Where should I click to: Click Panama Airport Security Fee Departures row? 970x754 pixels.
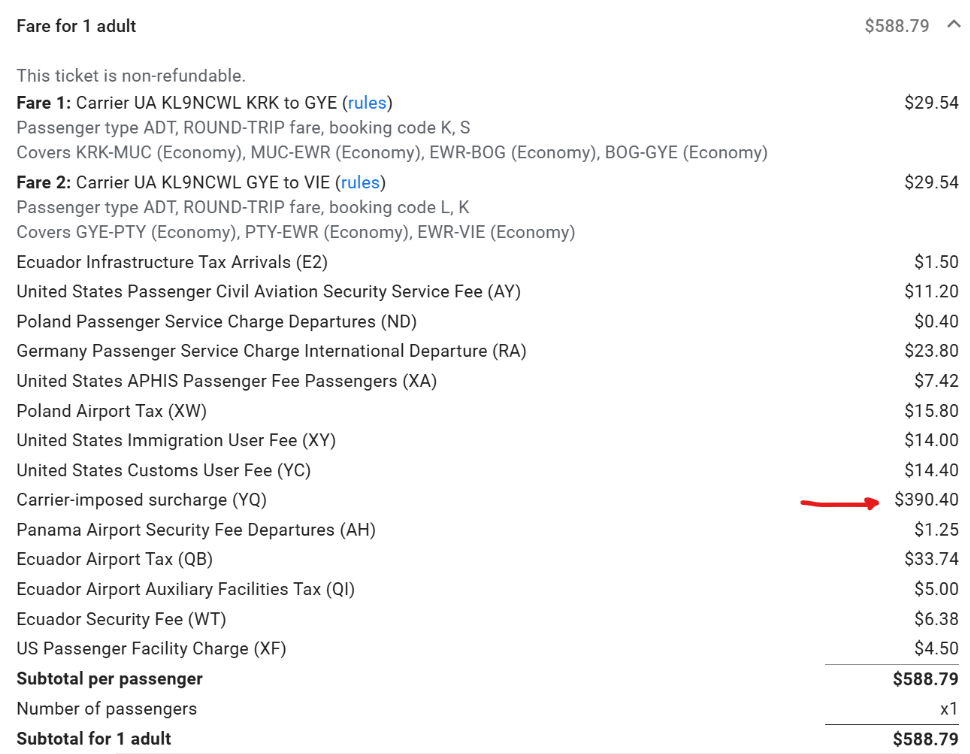(487, 530)
